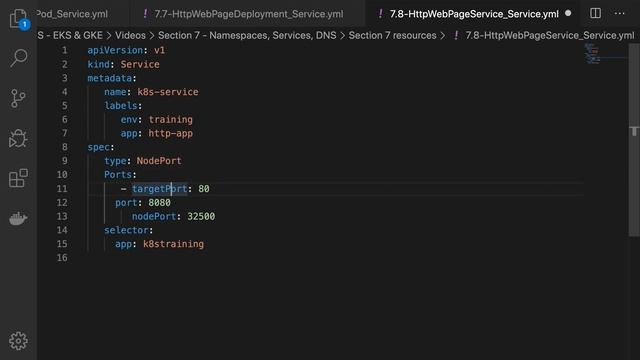Image resolution: width=640 pixels, height=360 pixels.
Task: Click the highlighted 'targetPort' key
Action: coord(160,189)
